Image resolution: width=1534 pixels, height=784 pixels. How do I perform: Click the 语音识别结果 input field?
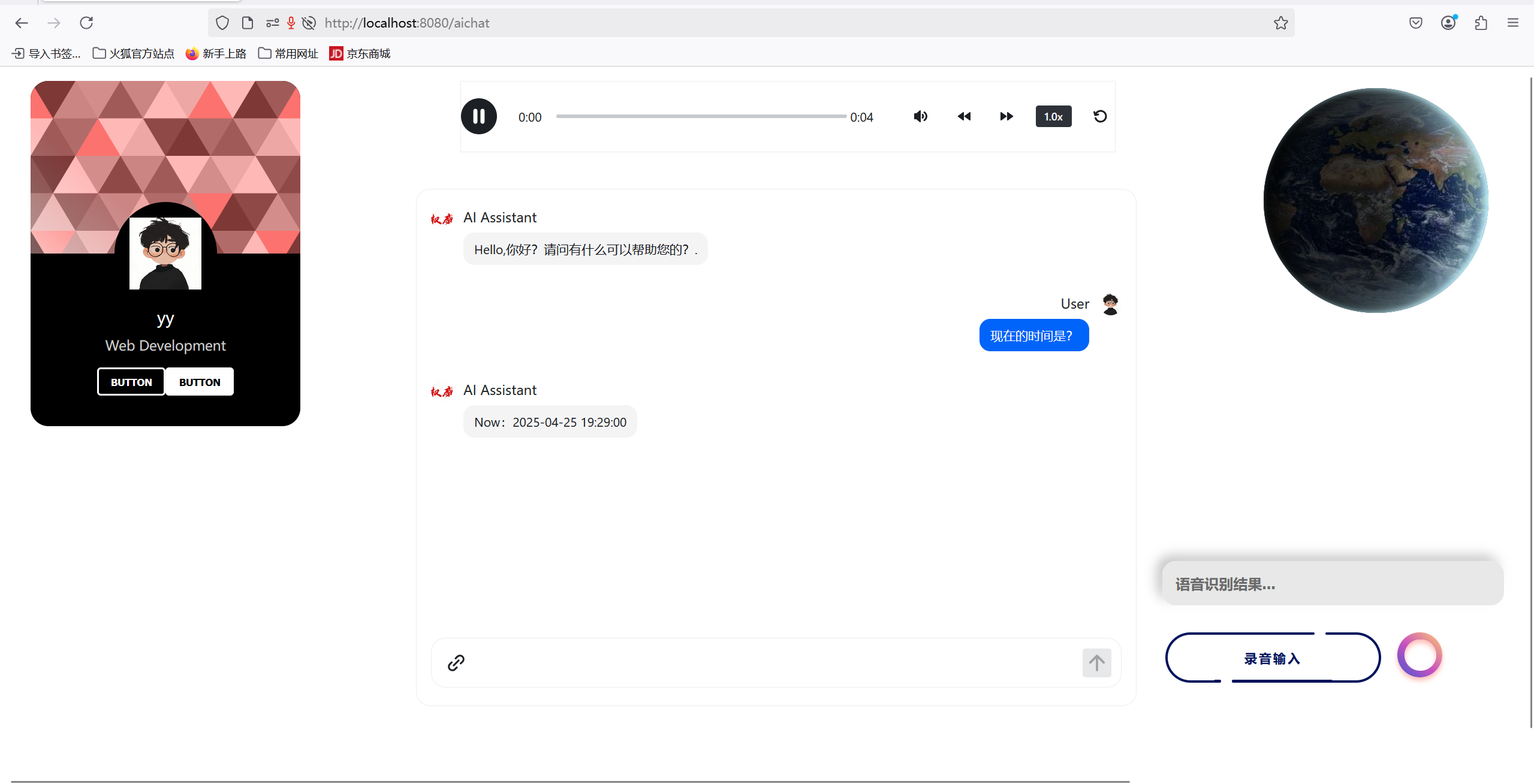1330,583
